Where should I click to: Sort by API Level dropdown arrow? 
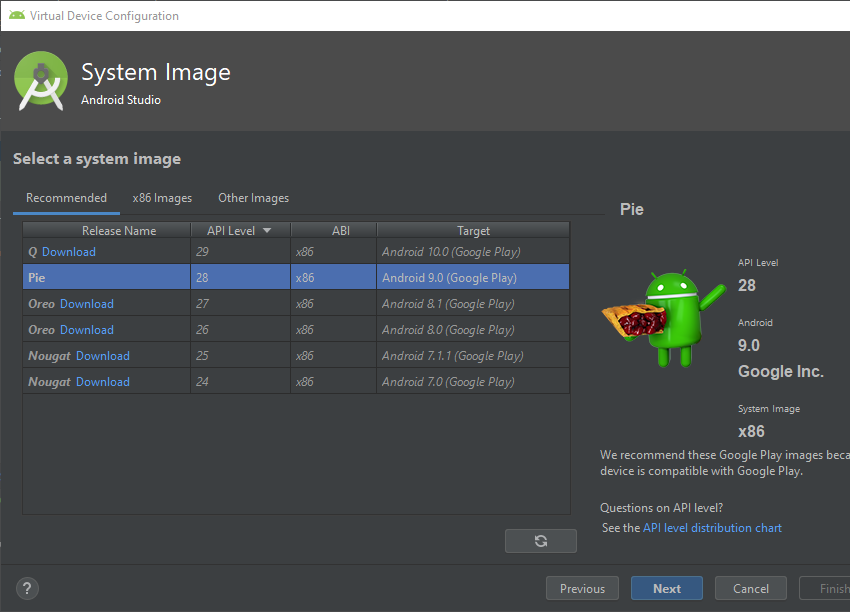pyautogui.click(x=267, y=230)
